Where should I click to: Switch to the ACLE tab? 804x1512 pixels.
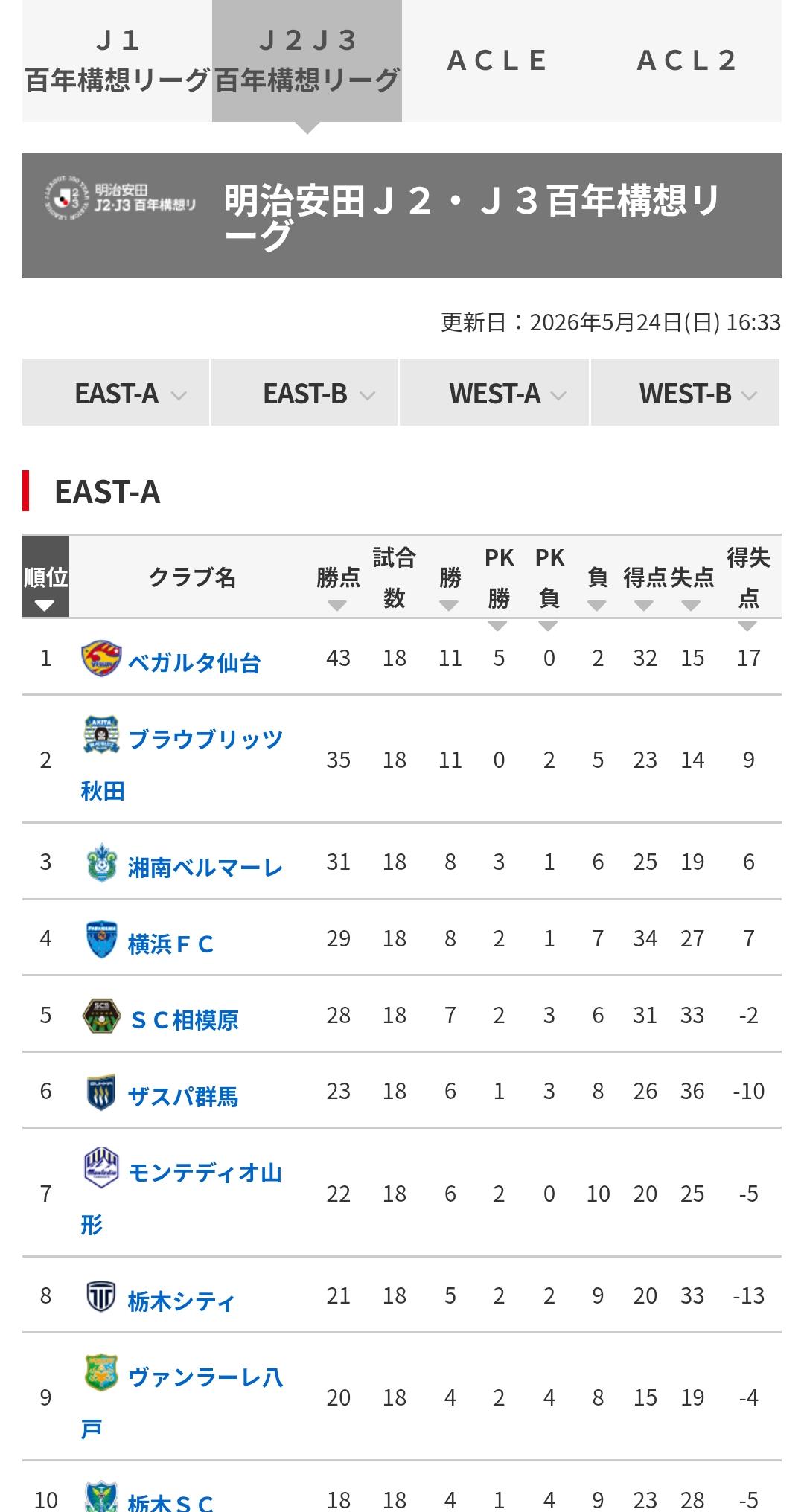[497, 61]
